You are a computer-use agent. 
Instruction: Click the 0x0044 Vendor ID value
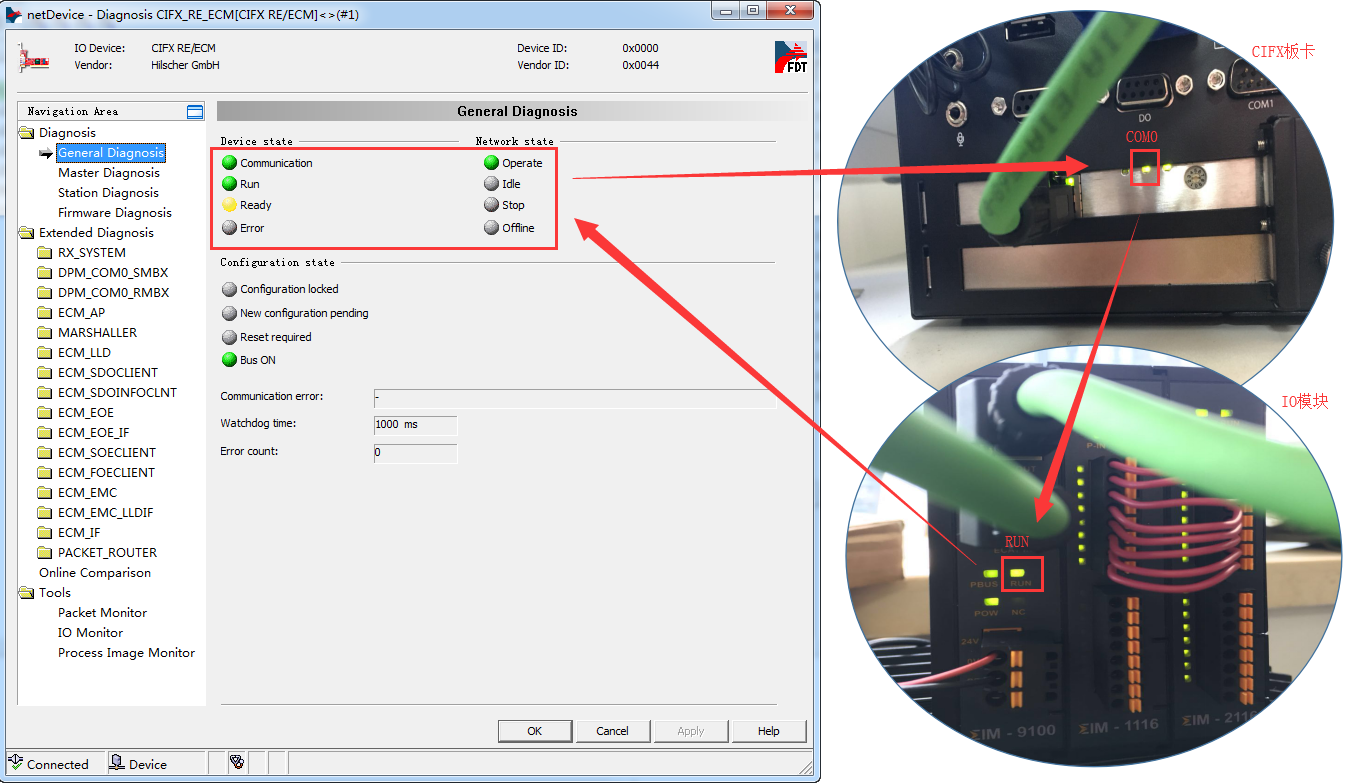coord(640,65)
